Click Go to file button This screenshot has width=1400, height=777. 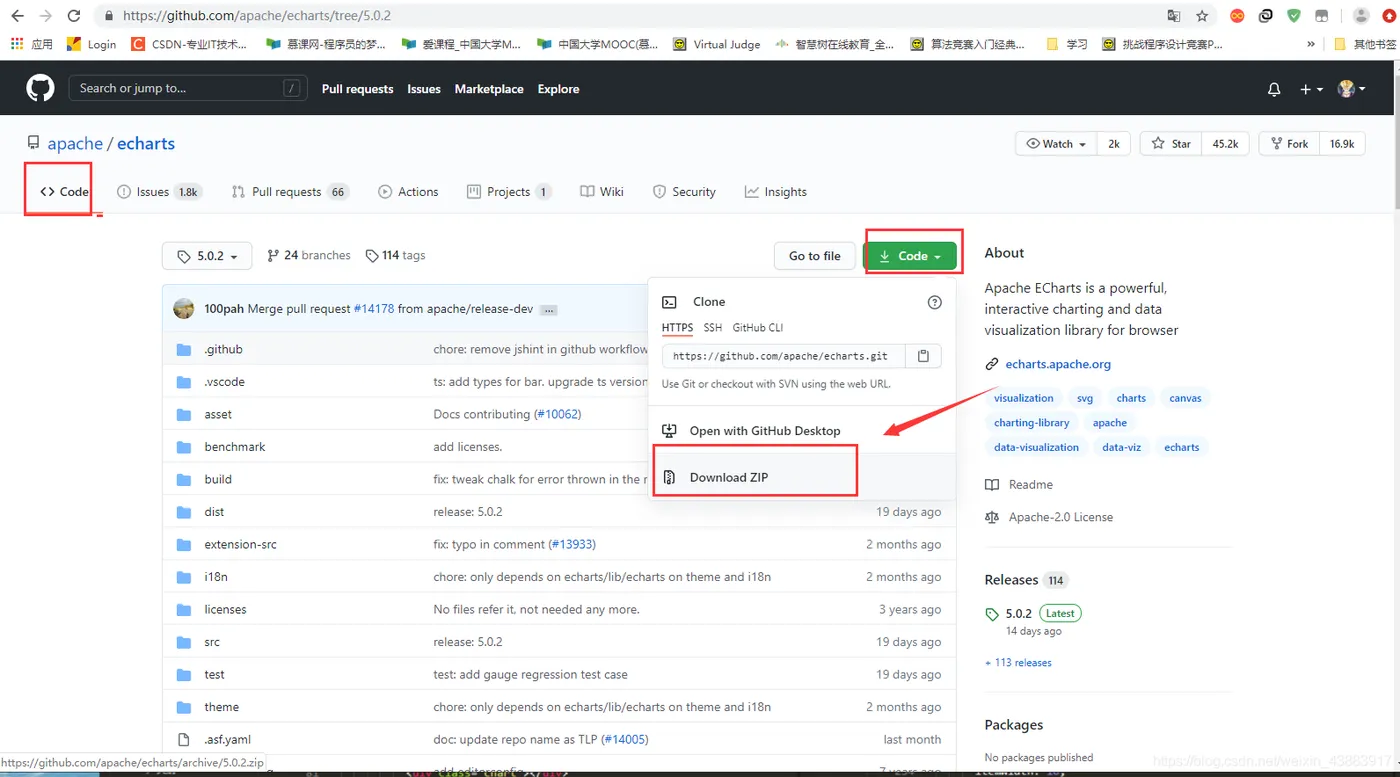click(815, 256)
